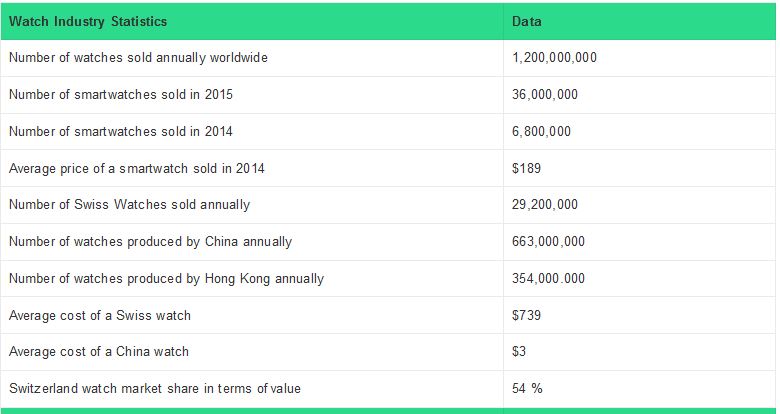Select the watches sold annually worldwide label

138,58
